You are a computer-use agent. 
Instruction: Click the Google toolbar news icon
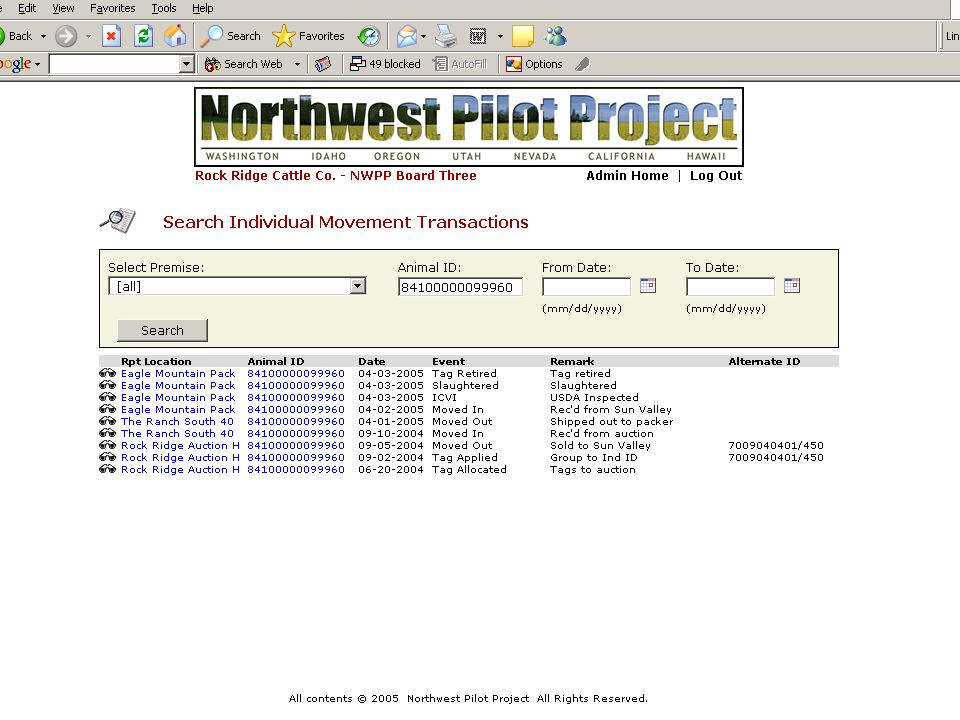coord(323,64)
